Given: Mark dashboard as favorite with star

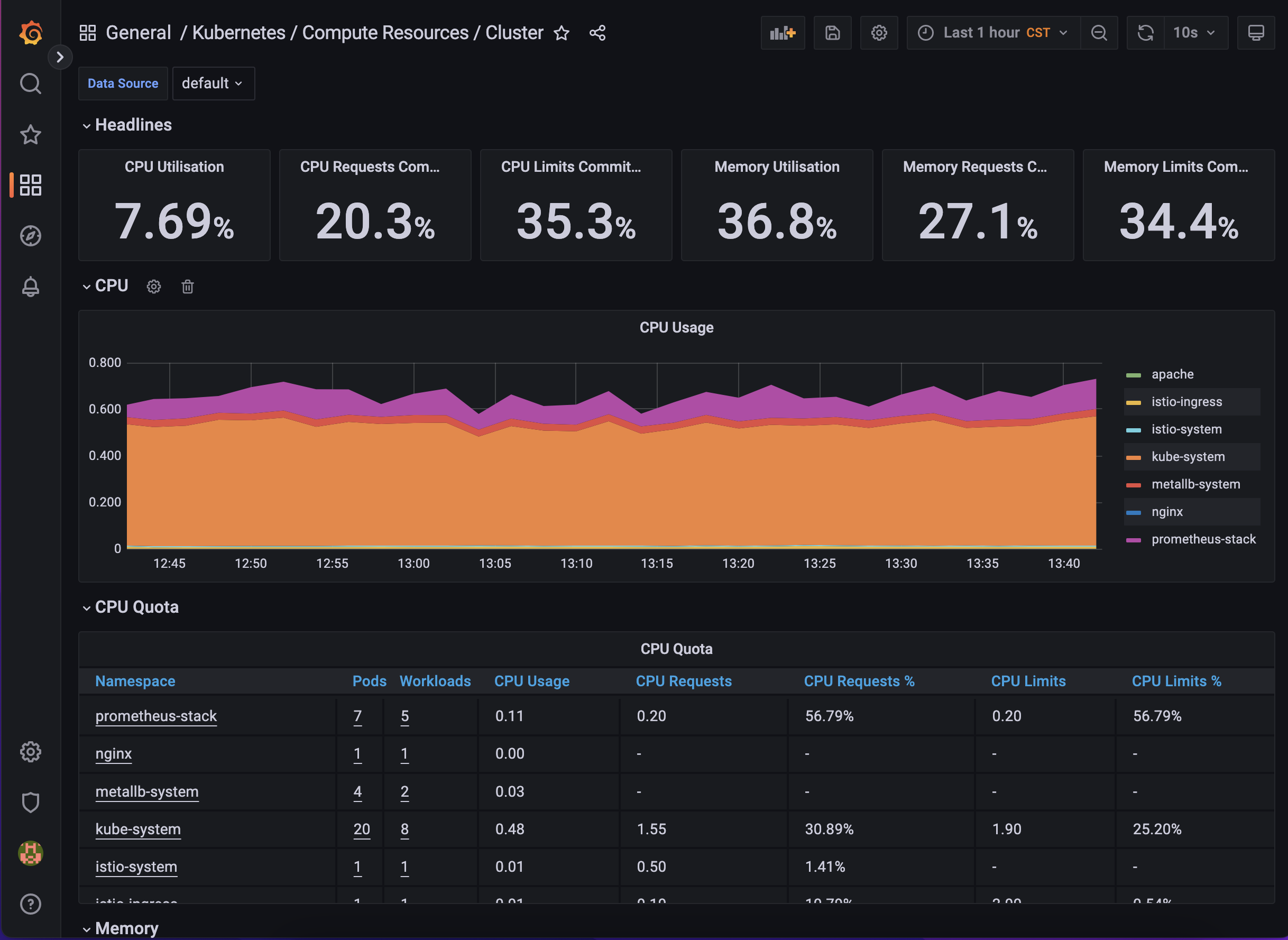Looking at the screenshot, I should pos(561,33).
